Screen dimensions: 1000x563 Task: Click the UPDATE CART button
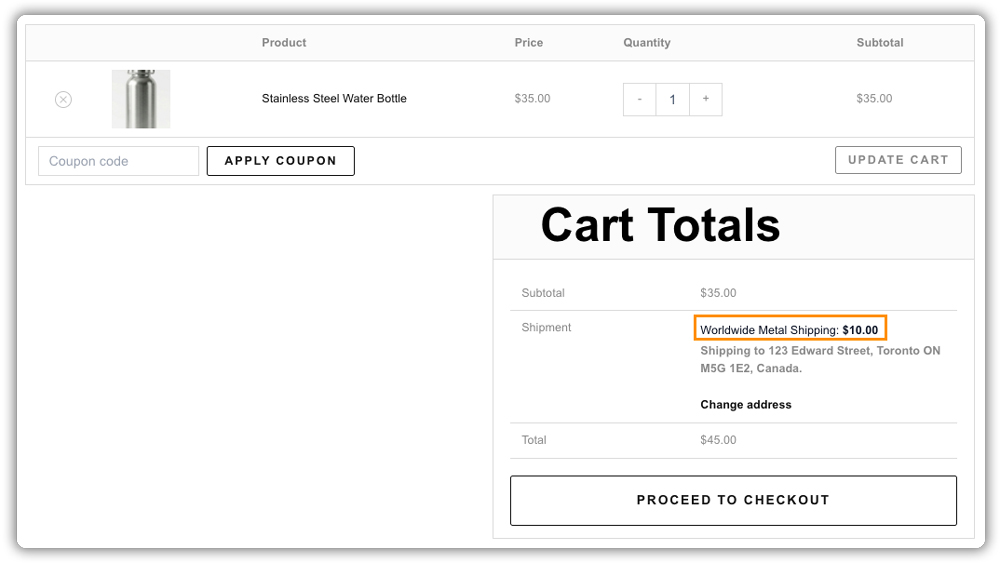tap(898, 160)
